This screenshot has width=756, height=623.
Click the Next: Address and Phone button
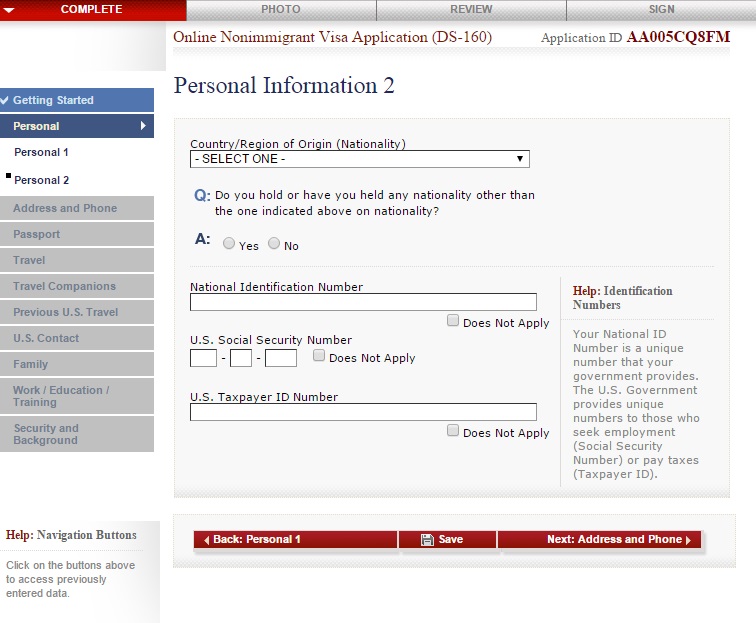[599, 540]
